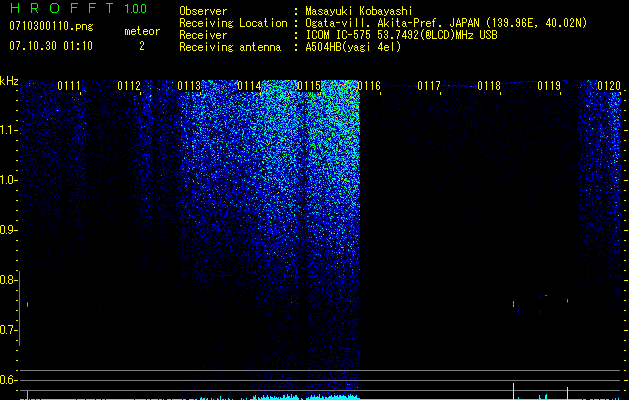
Task: Click the meteor echo just after 0118
Action: pyautogui.click(x=513, y=303)
